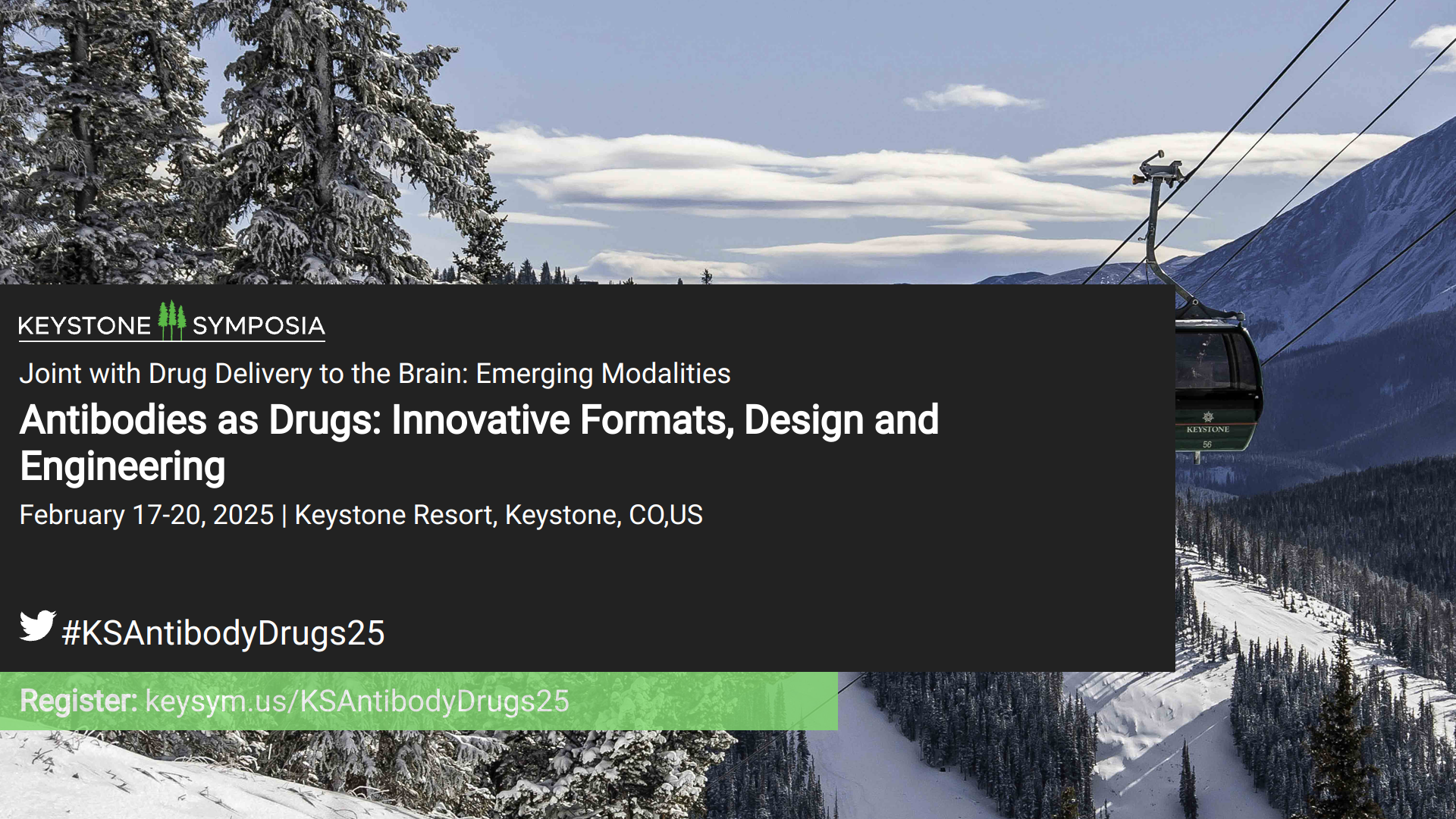Click the green pine trees logo mark
The image size is (1456, 819).
(x=172, y=320)
